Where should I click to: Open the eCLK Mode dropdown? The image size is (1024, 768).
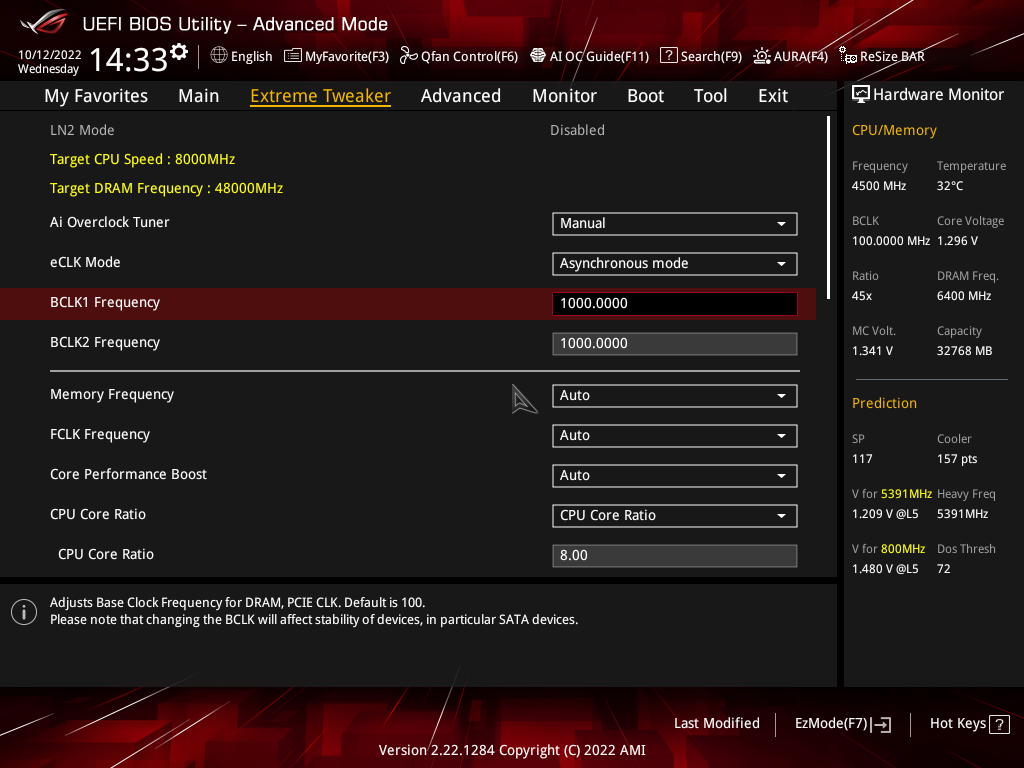pos(674,264)
